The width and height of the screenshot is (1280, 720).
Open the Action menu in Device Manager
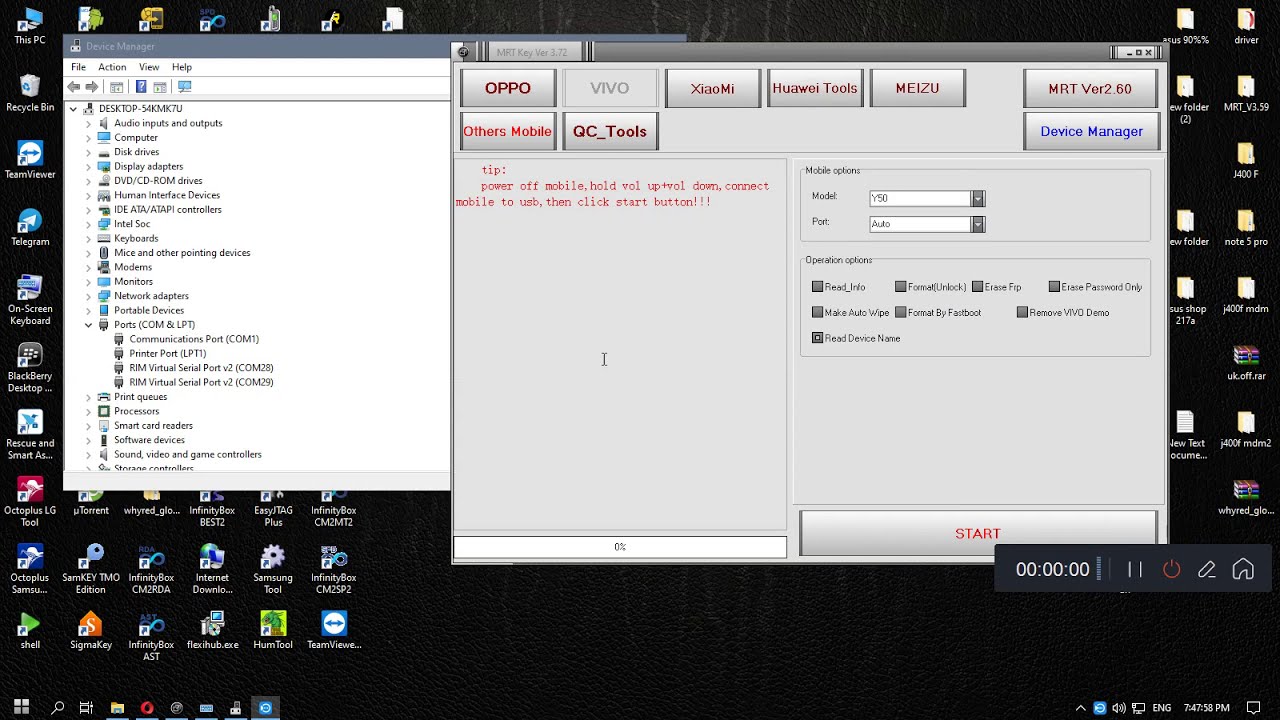pyautogui.click(x=112, y=67)
